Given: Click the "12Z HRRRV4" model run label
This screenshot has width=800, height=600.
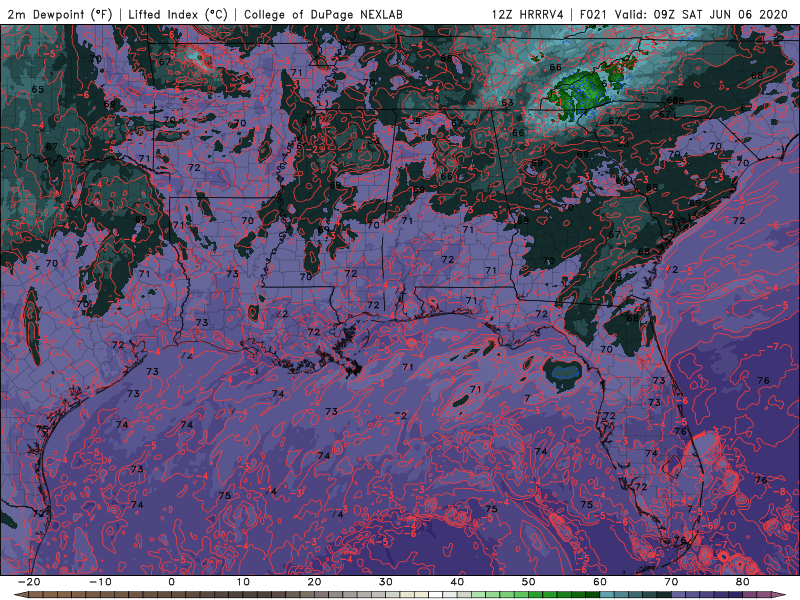Looking at the screenshot, I should [528, 14].
